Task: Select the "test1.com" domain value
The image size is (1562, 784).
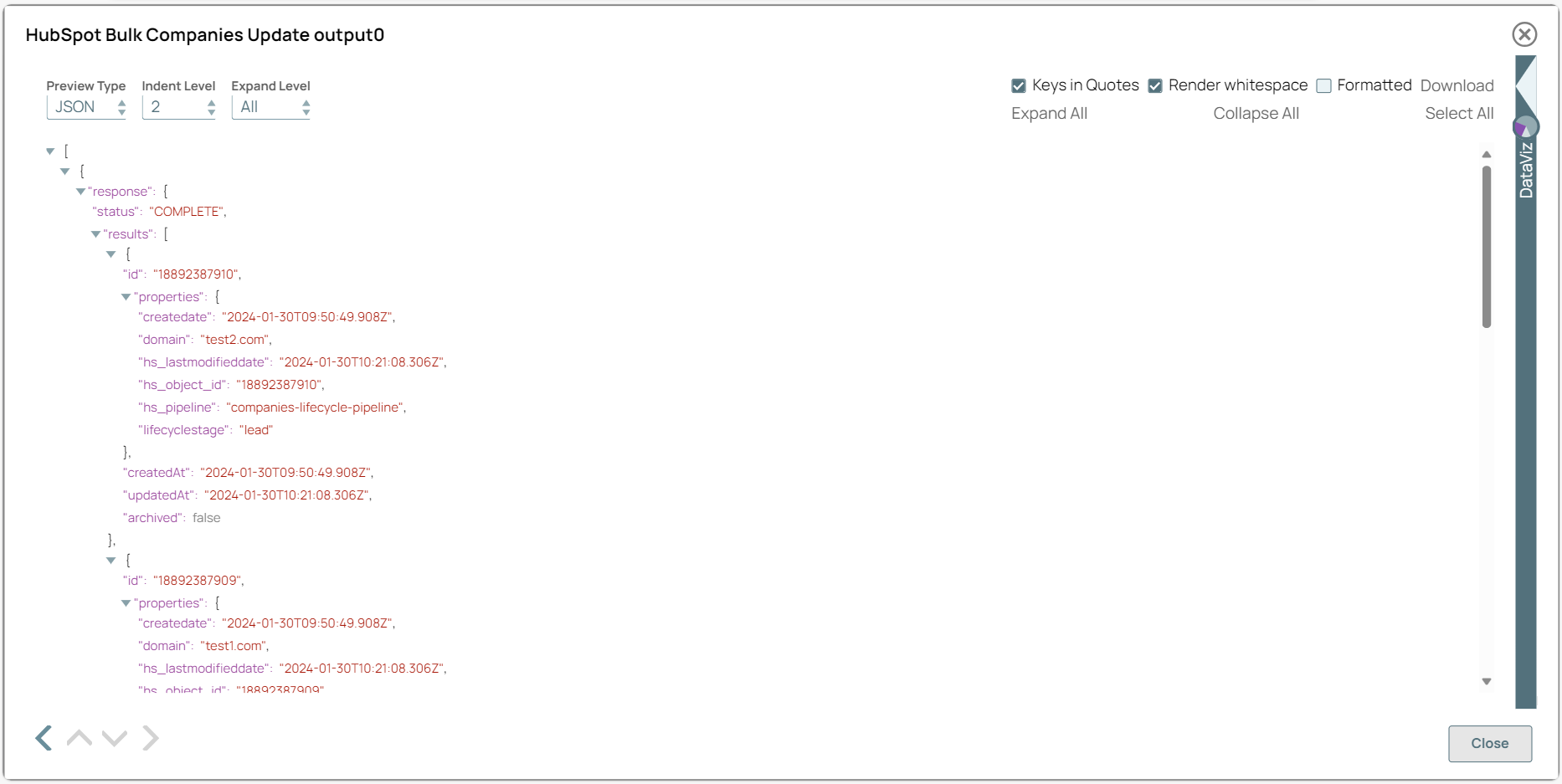Action: click(x=232, y=646)
